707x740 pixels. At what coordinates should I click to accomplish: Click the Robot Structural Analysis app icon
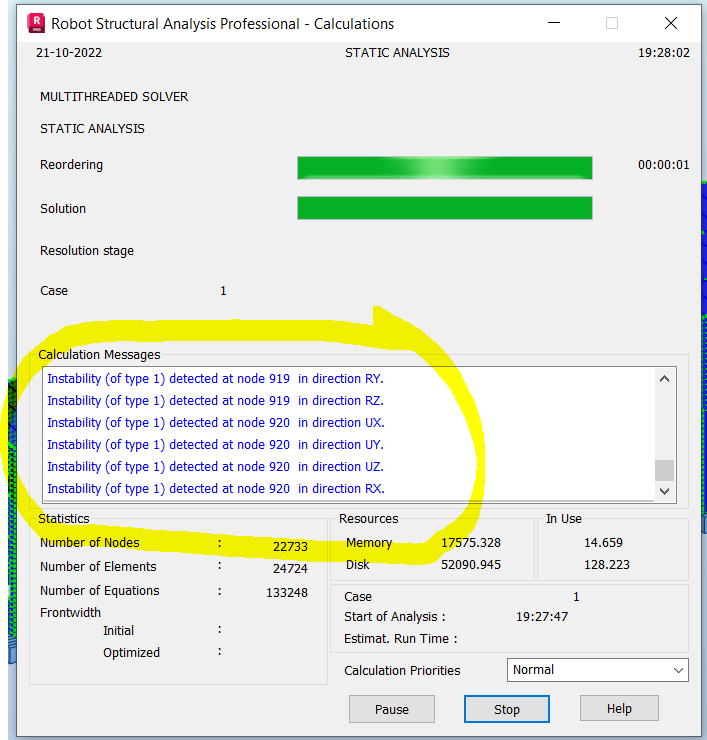[36, 23]
